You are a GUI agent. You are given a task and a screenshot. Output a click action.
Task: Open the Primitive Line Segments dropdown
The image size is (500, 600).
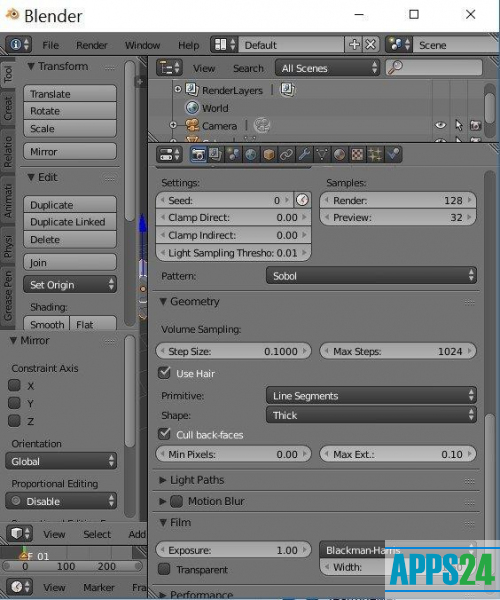(x=371, y=395)
